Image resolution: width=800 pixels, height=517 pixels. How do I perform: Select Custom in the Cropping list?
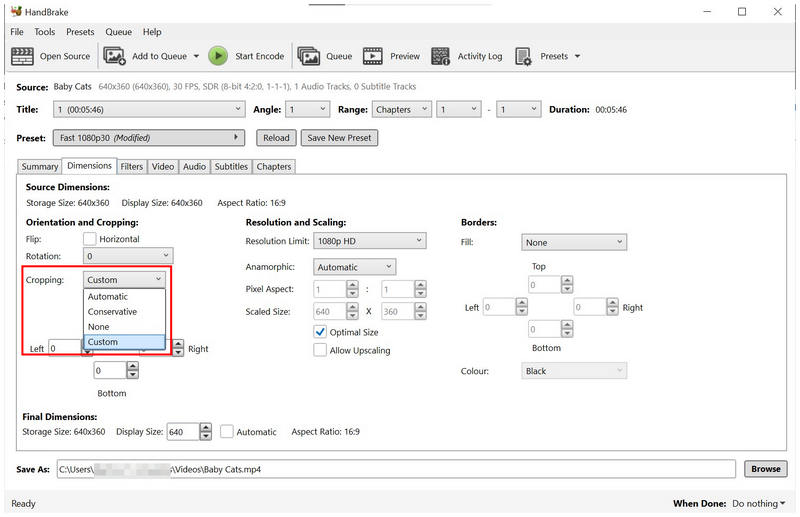point(124,342)
